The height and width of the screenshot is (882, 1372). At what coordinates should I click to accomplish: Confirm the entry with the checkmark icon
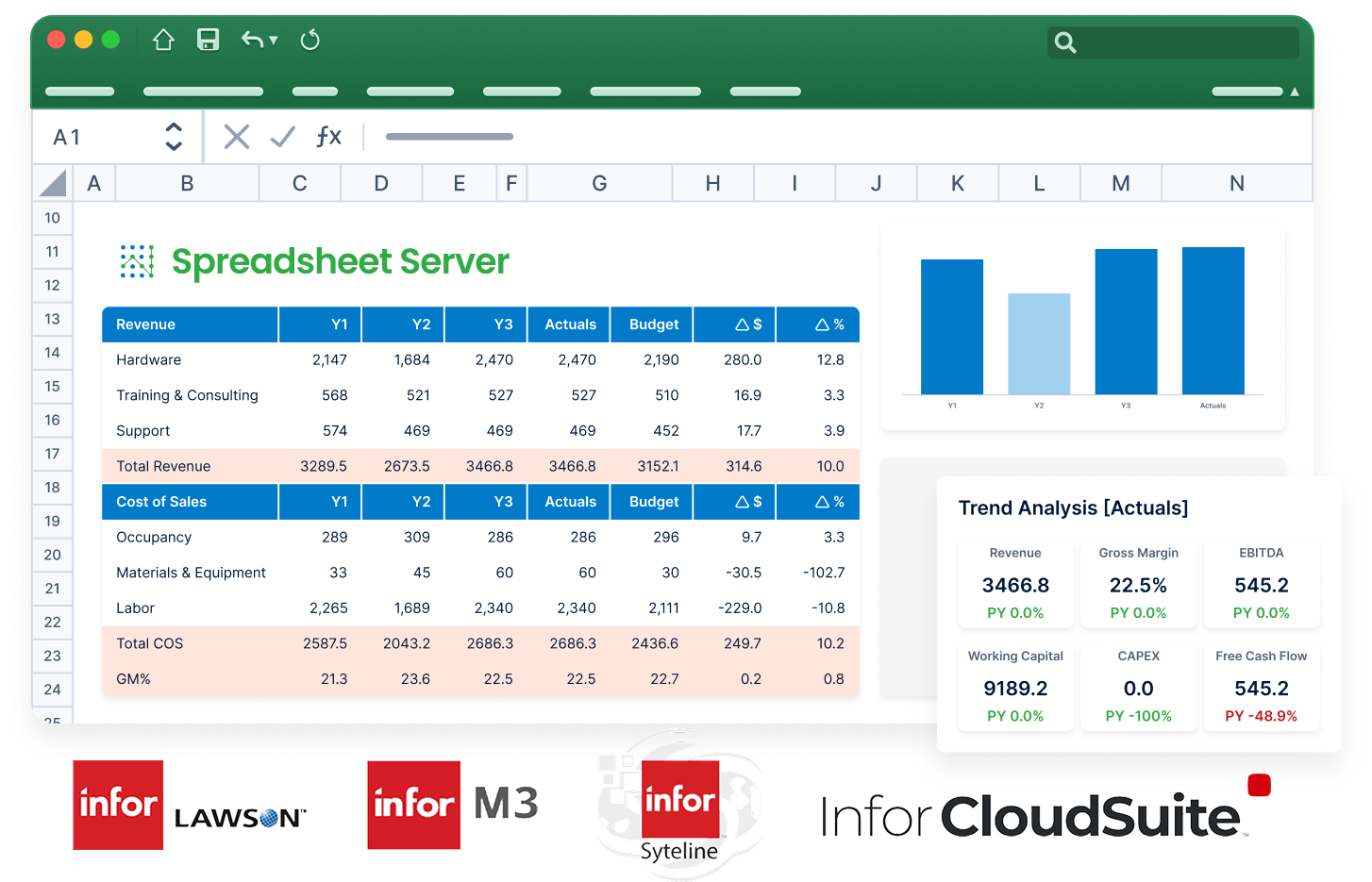pyautogui.click(x=282, y=136)
